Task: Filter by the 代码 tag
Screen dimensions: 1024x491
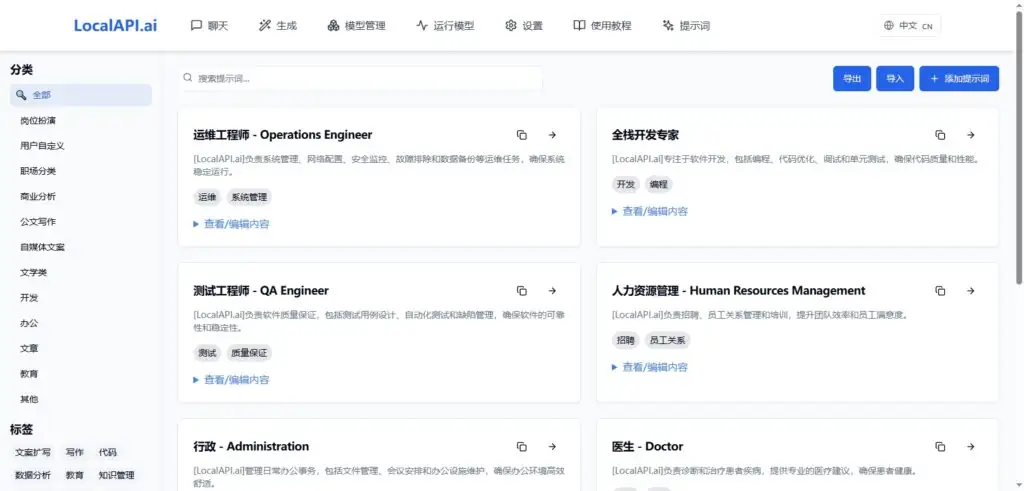Action: [108, 452]
